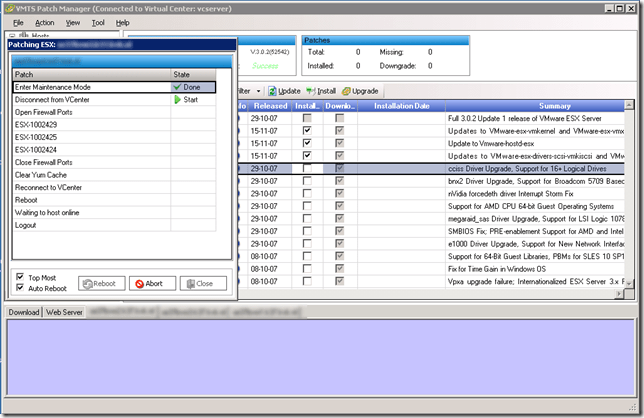Select the Reconnect to VCenter step
This screenshot has width=644, height=418.
pos(114,187)
